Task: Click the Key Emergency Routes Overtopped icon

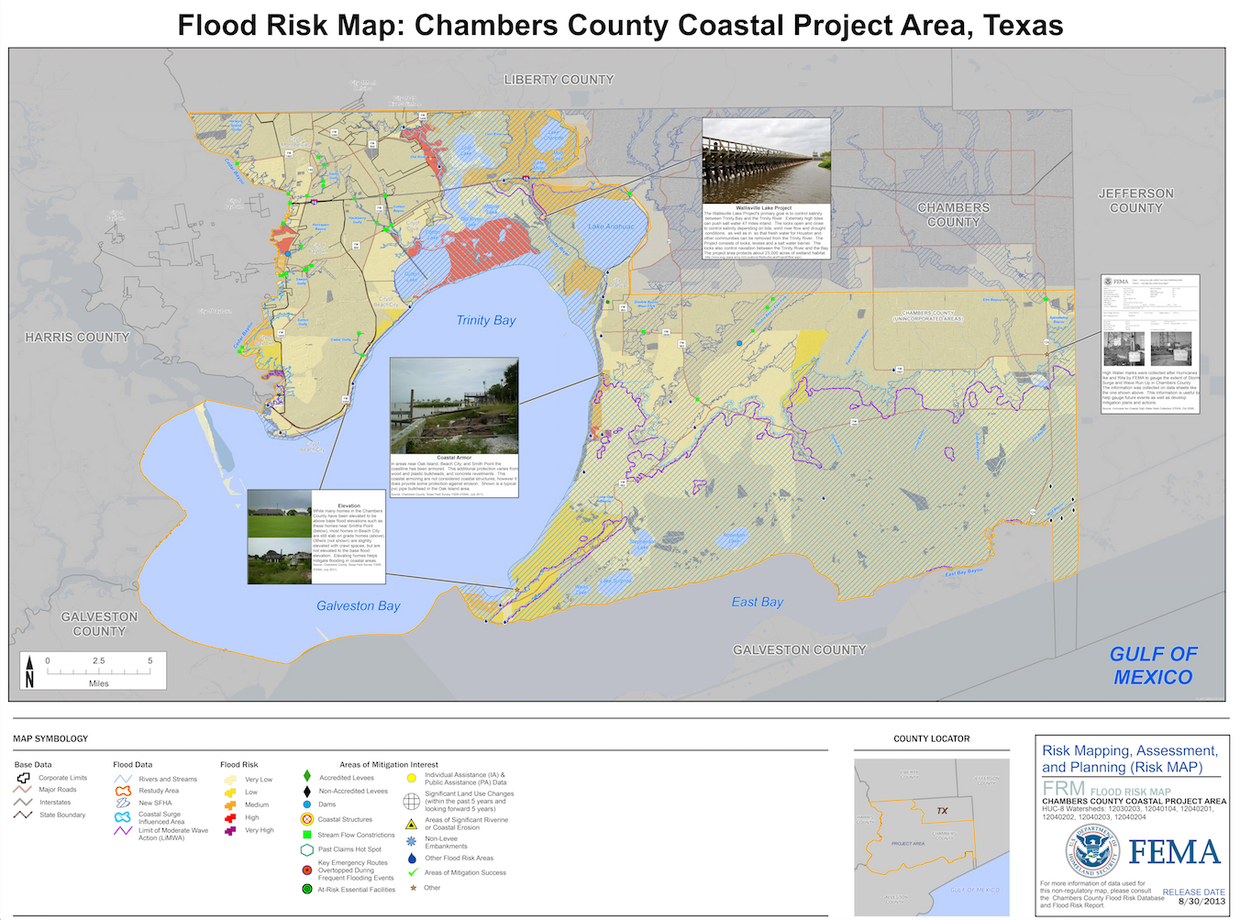Action: [x=306, y=868]
